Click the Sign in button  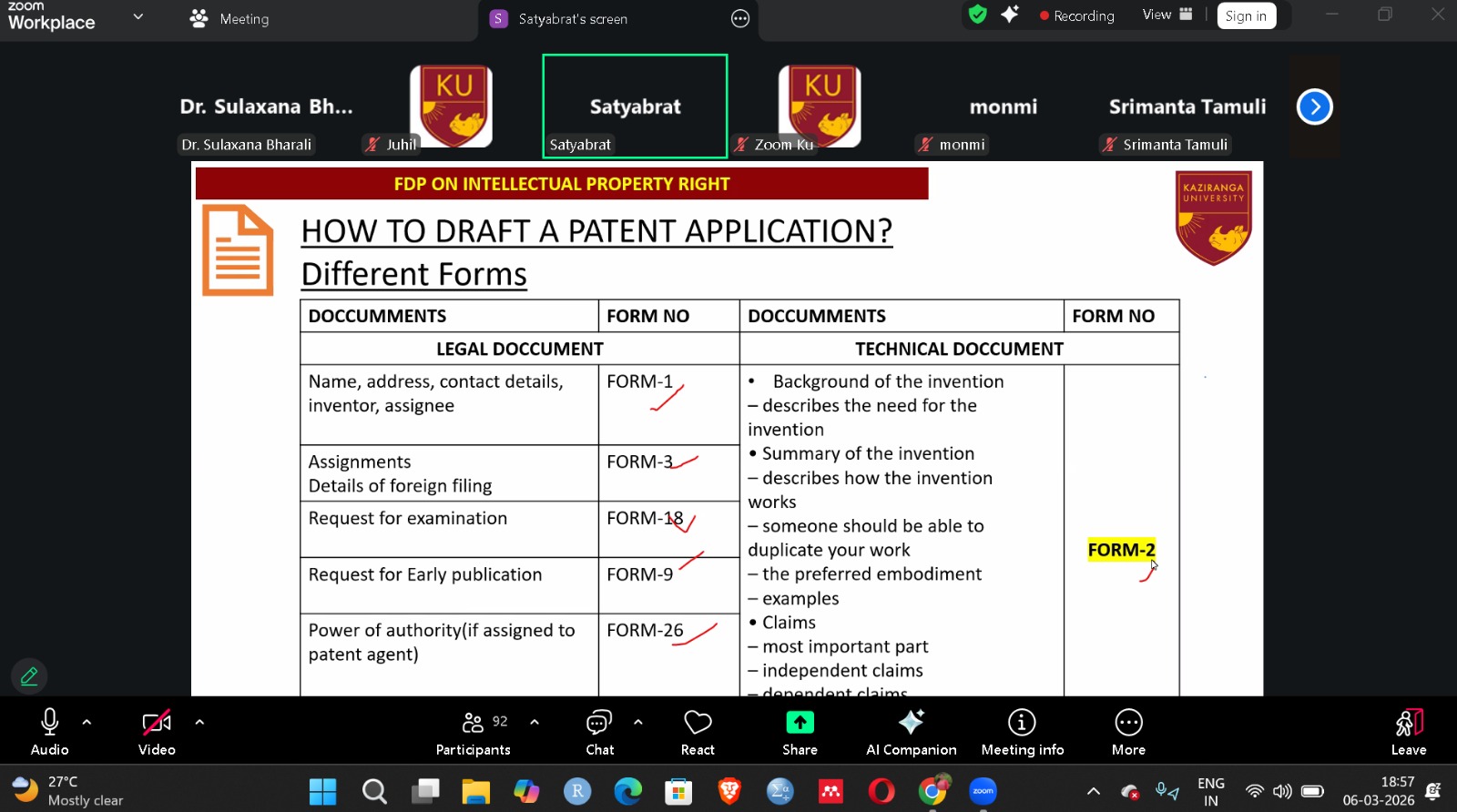coord(1246,15)
